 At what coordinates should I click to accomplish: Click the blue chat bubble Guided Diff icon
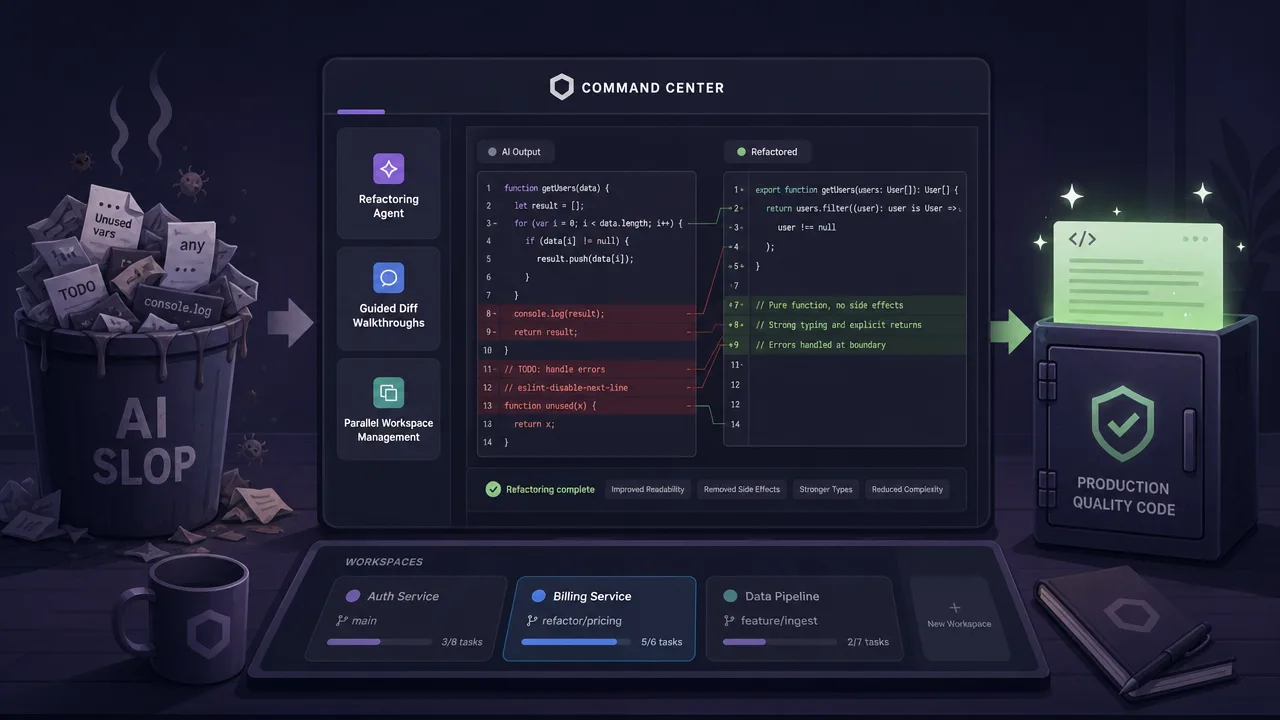tap(388, 278)
